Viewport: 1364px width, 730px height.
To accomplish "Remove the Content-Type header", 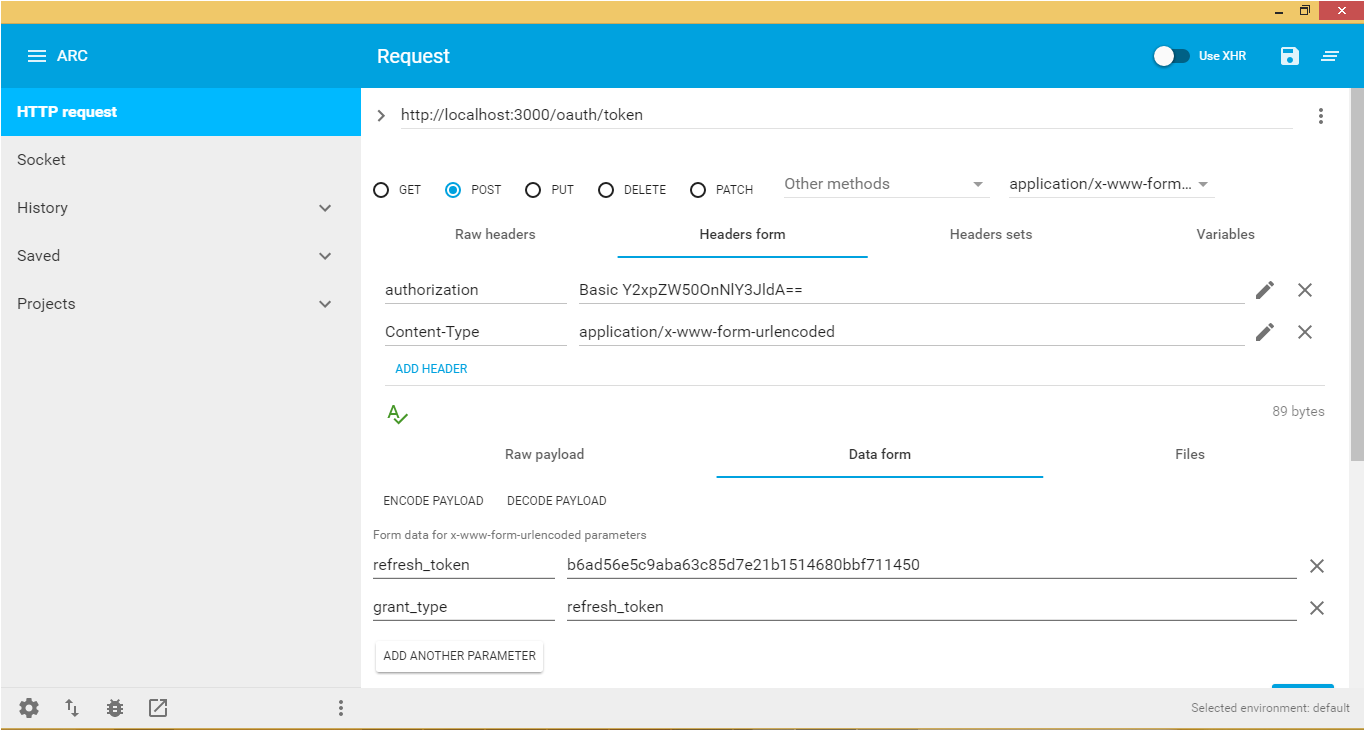I will (x=1305, y=332).
